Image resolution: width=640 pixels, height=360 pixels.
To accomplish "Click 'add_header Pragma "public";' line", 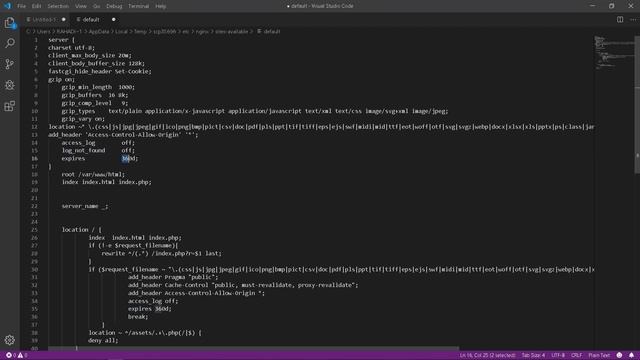I will point(173,277).
